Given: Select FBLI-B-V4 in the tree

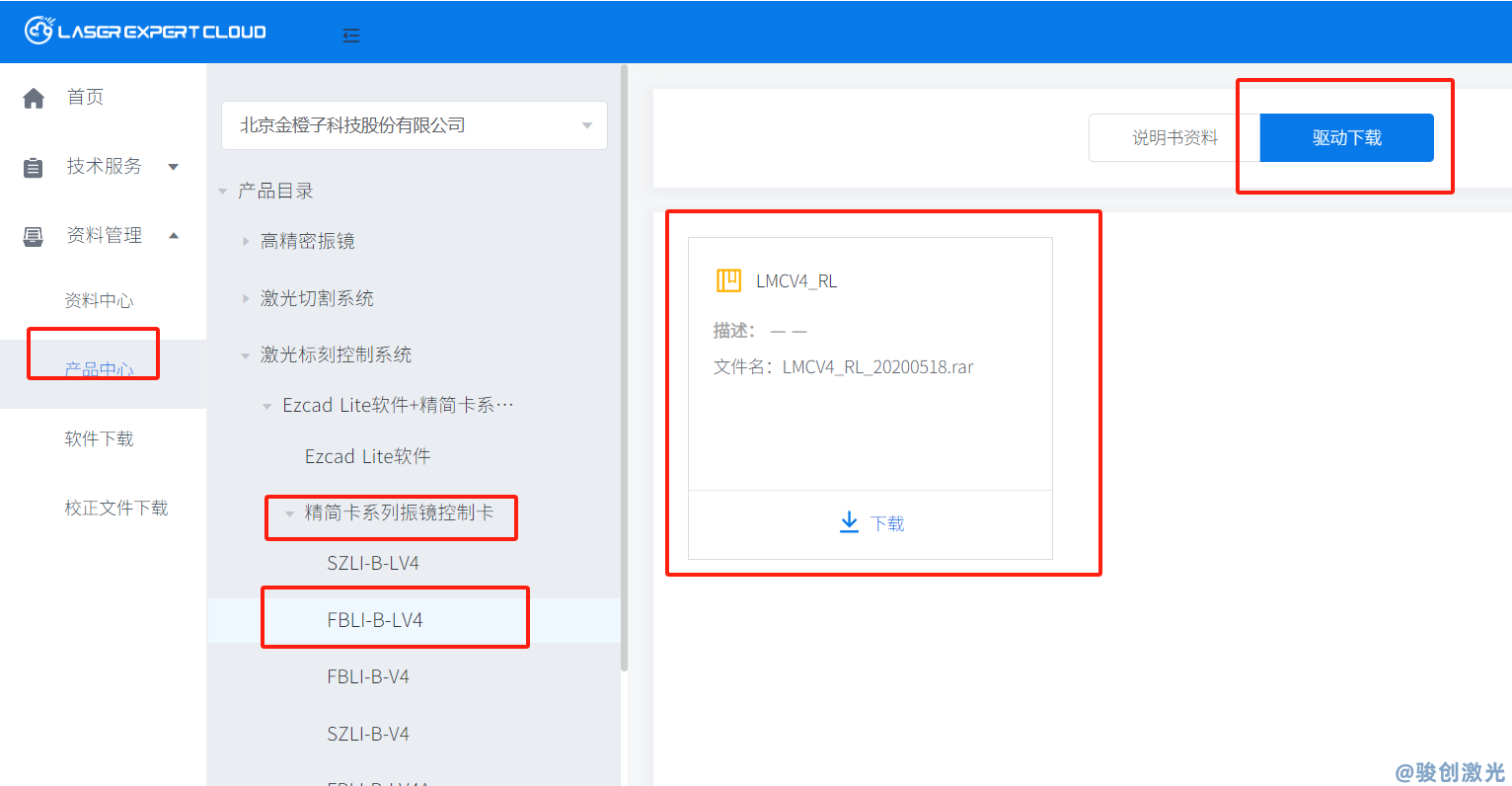Looking at the screenshot, I should click(368, 676).
